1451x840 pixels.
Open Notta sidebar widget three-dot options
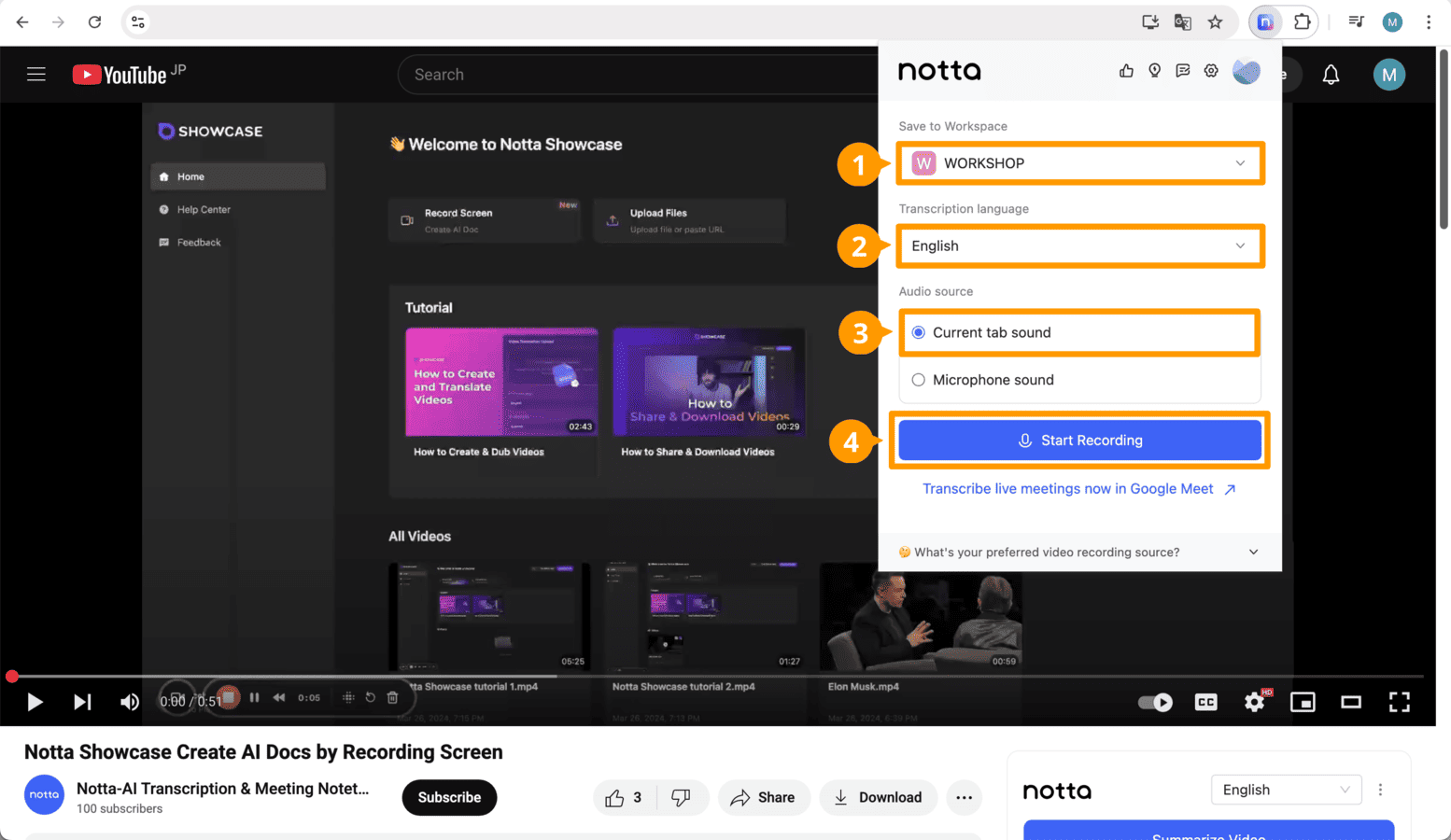pyautogui.click(x=1380, y=790)
